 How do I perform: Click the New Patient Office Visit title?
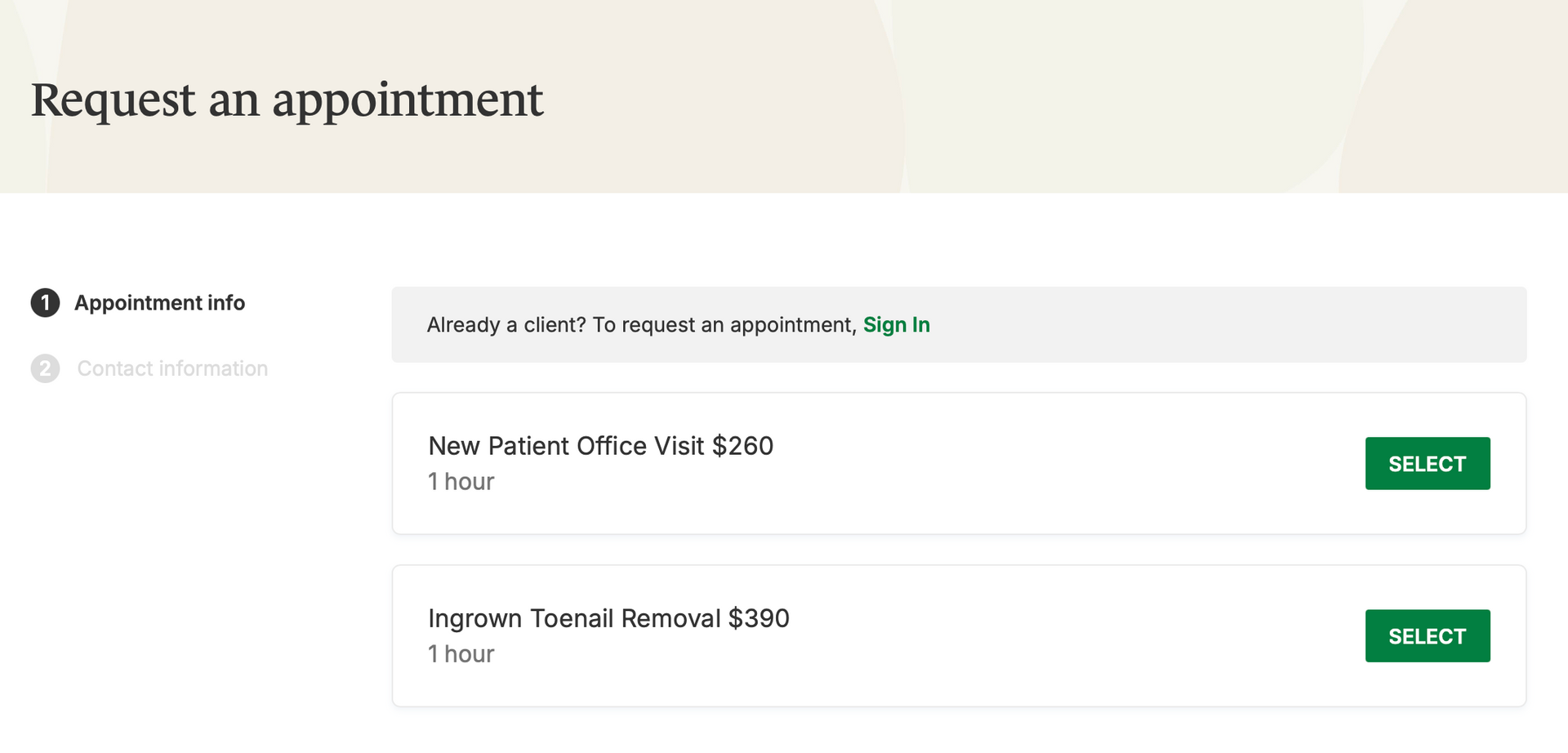point(567,446)
